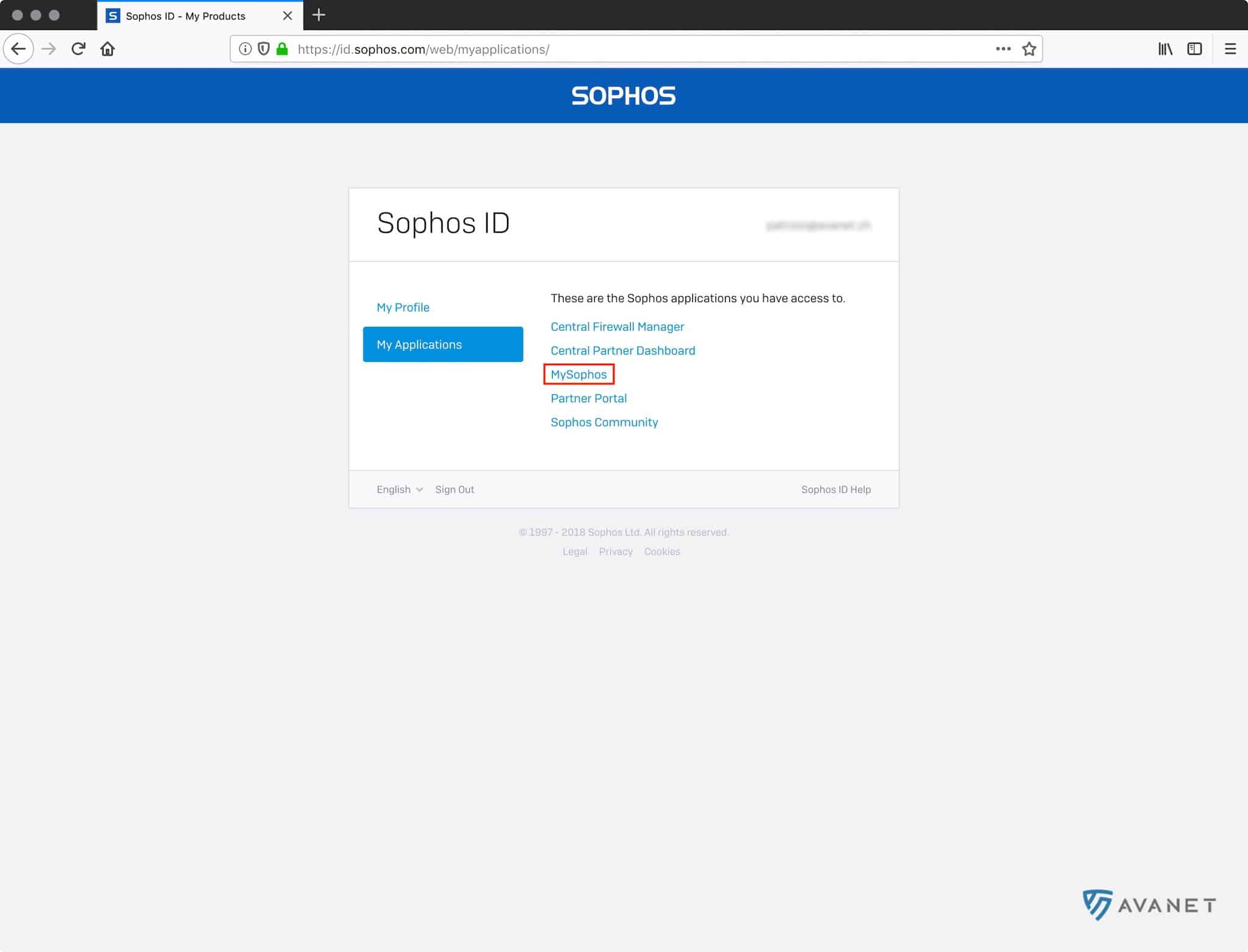Open a new browser tab
This screenshot has width=1248, height=952.
pyautogui.click(x=318, y=15)
